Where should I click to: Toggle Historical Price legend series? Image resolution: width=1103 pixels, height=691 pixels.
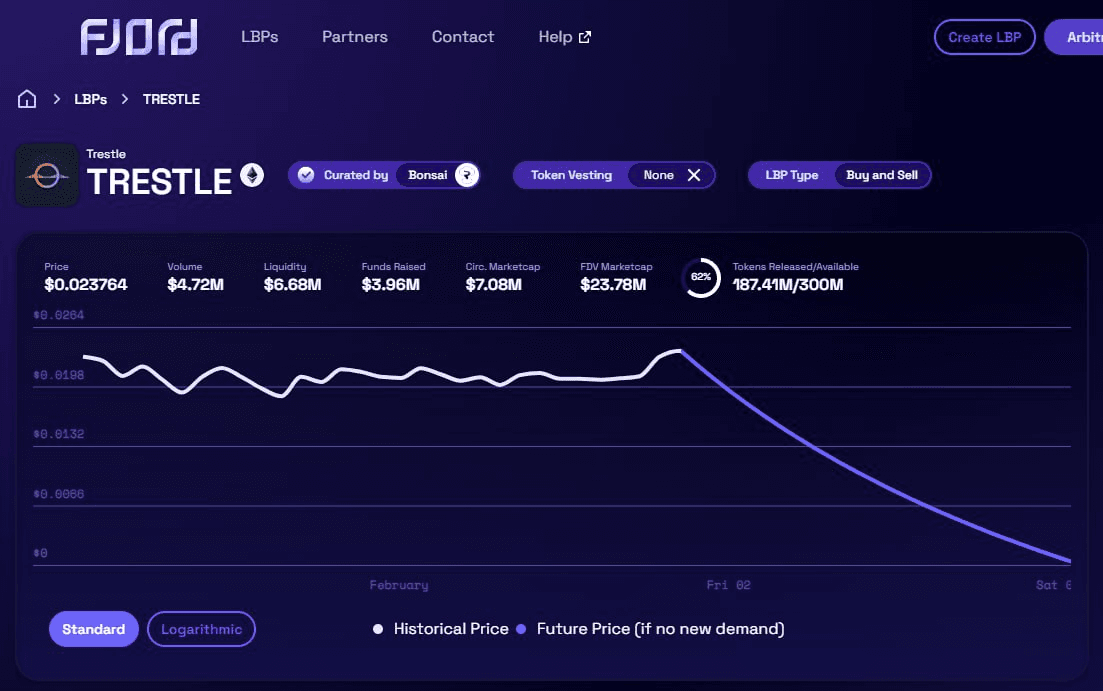[441, 629]
